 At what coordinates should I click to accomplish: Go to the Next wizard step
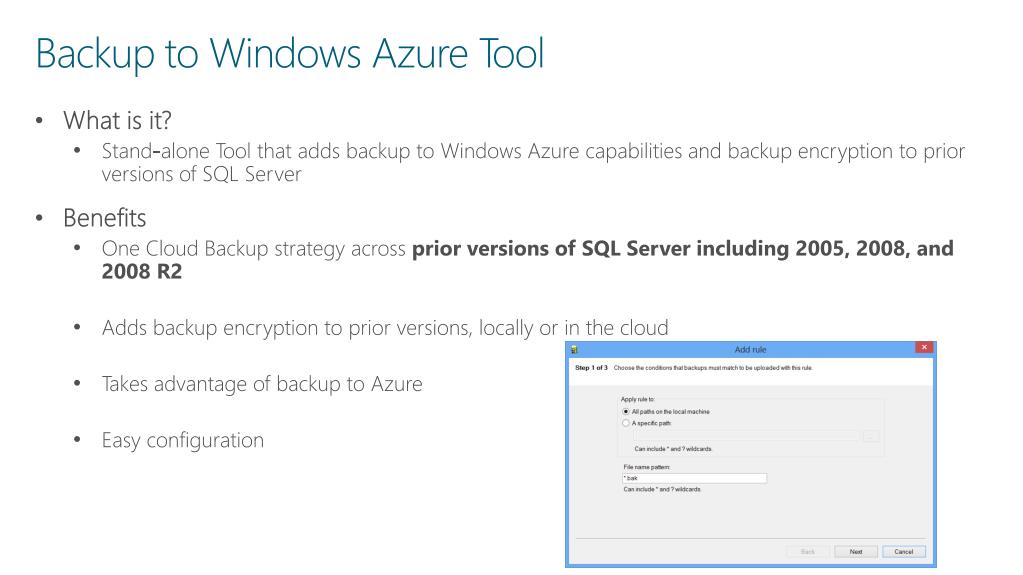click(x=856, y=552)
